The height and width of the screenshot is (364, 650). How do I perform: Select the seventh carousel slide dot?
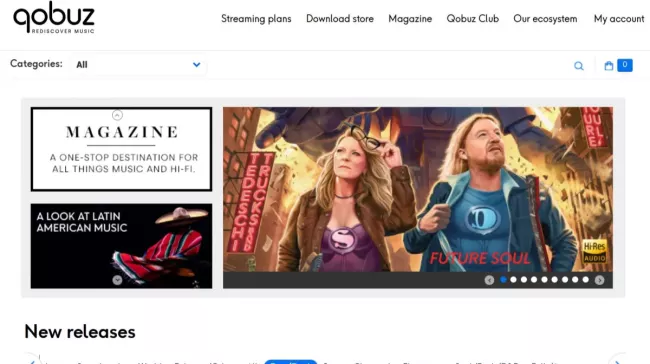point(565,280)
